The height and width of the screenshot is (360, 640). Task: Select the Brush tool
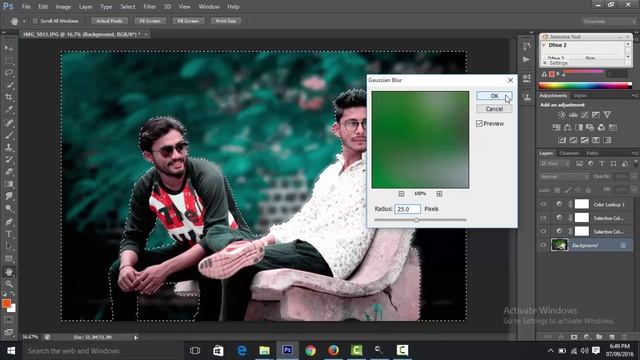tap(9, 135)
